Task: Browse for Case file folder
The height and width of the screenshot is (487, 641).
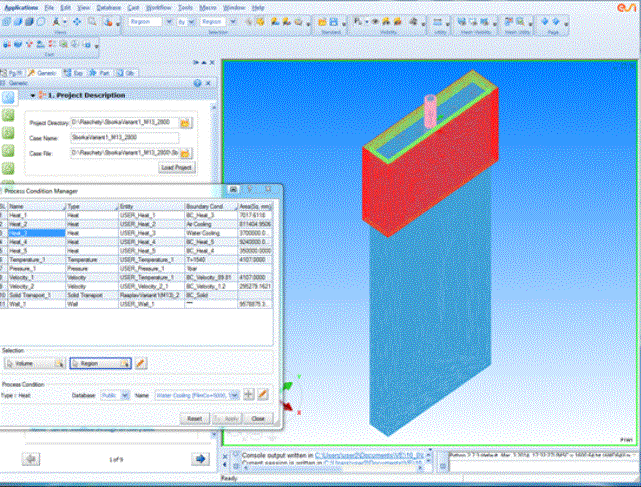Action: (186, 152)
